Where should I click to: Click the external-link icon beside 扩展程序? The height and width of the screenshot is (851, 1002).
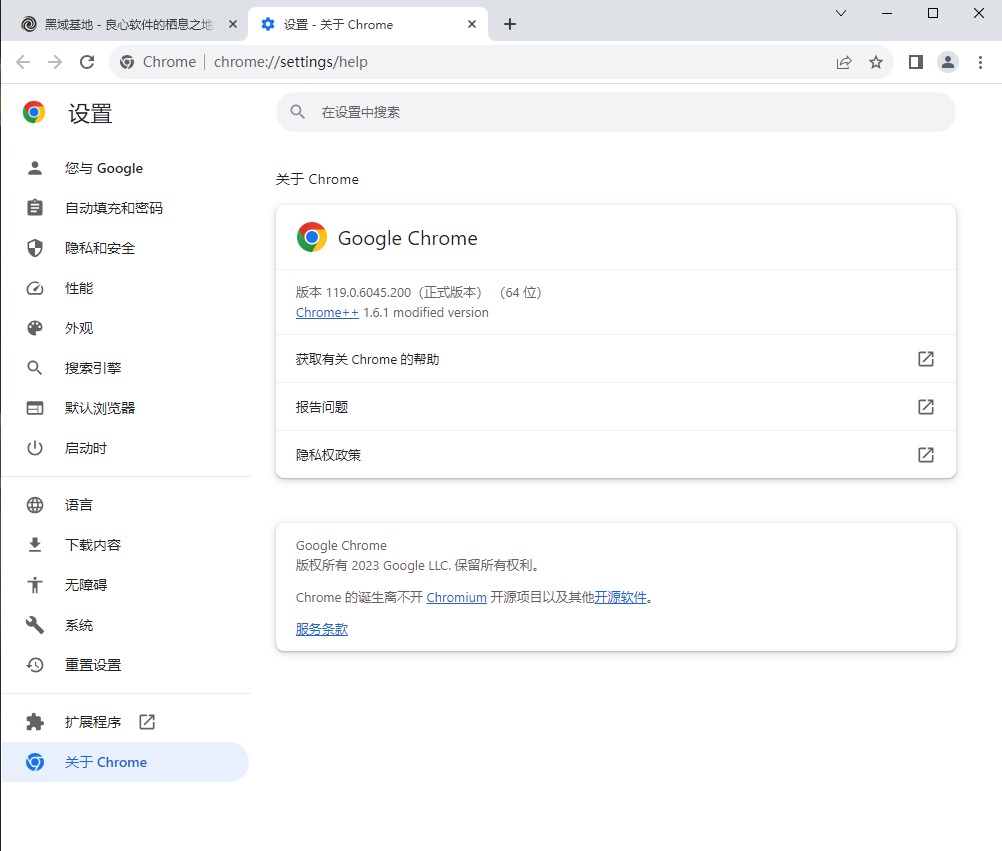pyautogui.click(x=147, y=722)
